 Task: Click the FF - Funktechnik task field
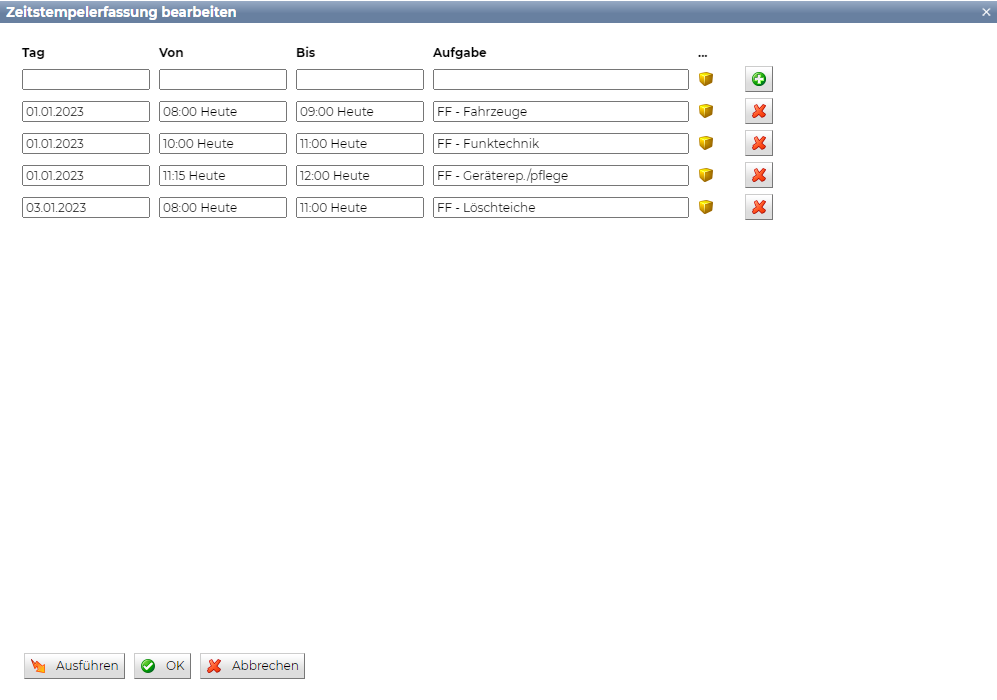click(560, 144)
